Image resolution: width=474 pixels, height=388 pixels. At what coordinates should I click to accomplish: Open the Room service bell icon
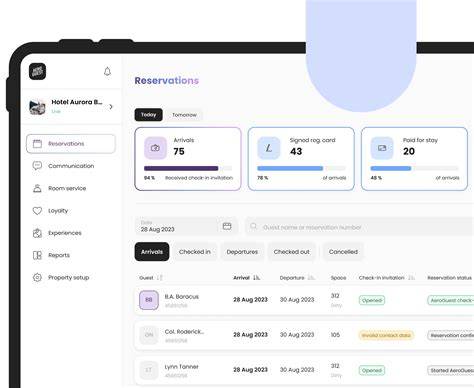coord(37,188)
